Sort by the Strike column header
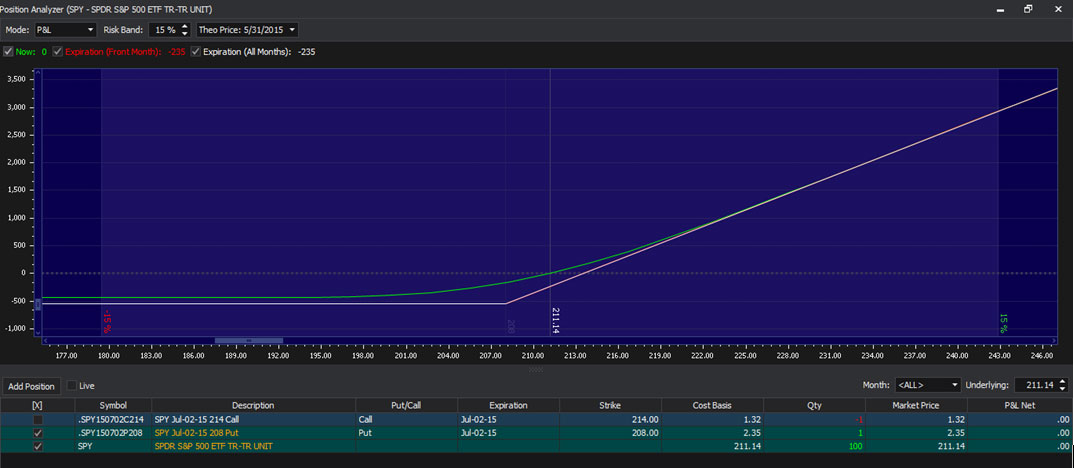 click(610, 405)
